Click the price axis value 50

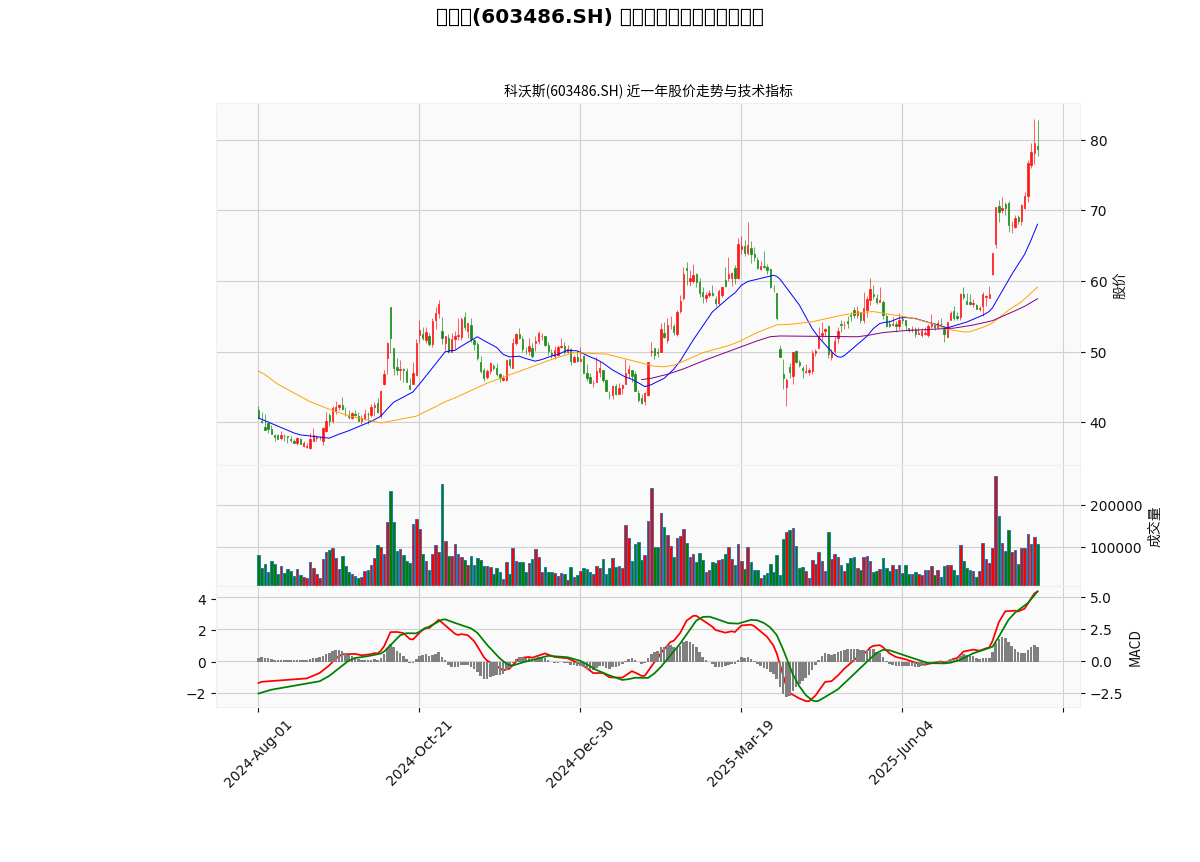click(x=1098, y=353)
